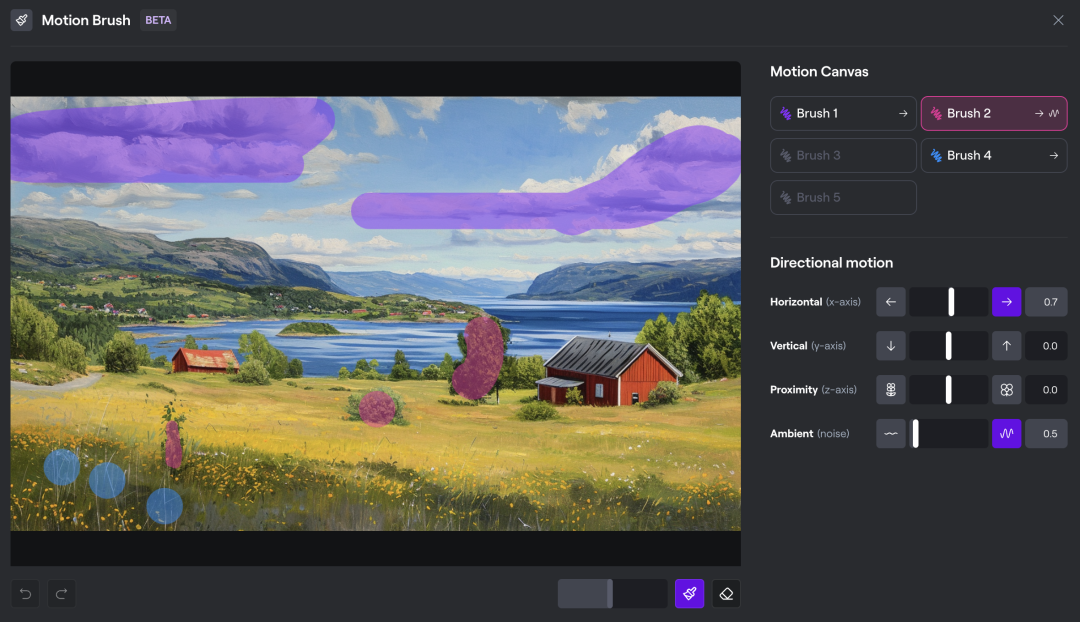Select the Brush 1 tab
This screenshot has height=622, width=1080.
[x=843, y=114]
